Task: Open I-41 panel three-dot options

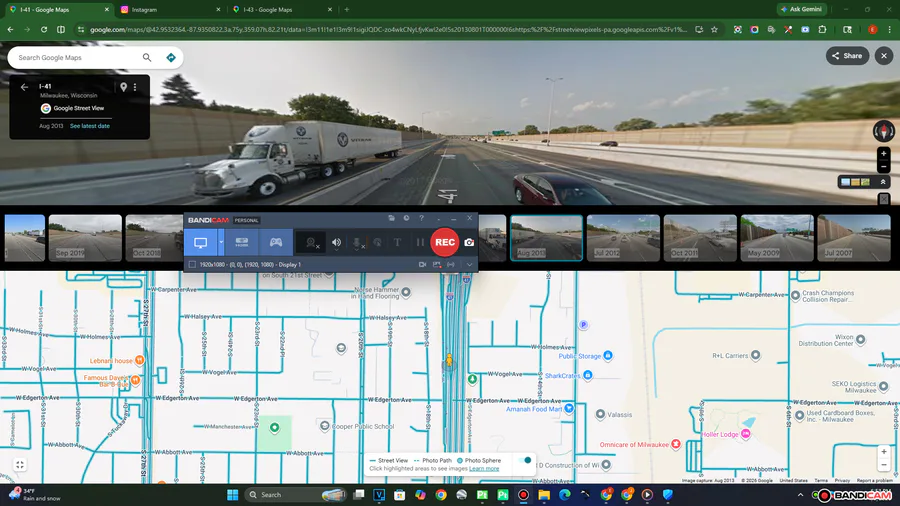Action: coord(135,87)
